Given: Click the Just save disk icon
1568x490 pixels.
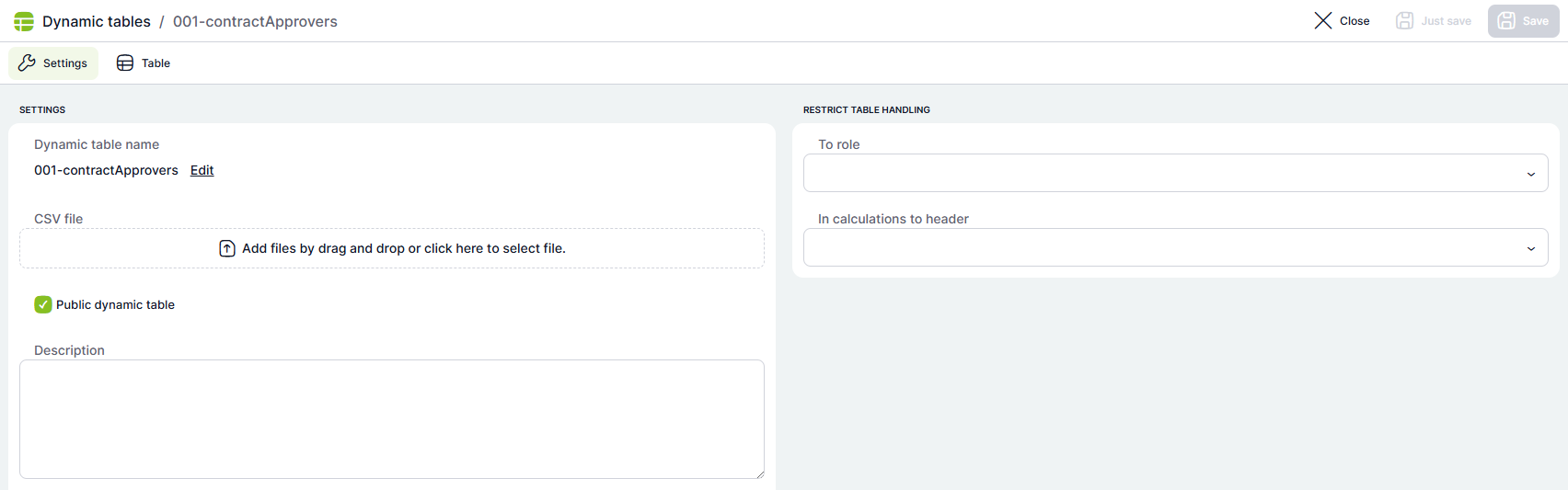Looking at the screenshot, I should (1404, 20).
